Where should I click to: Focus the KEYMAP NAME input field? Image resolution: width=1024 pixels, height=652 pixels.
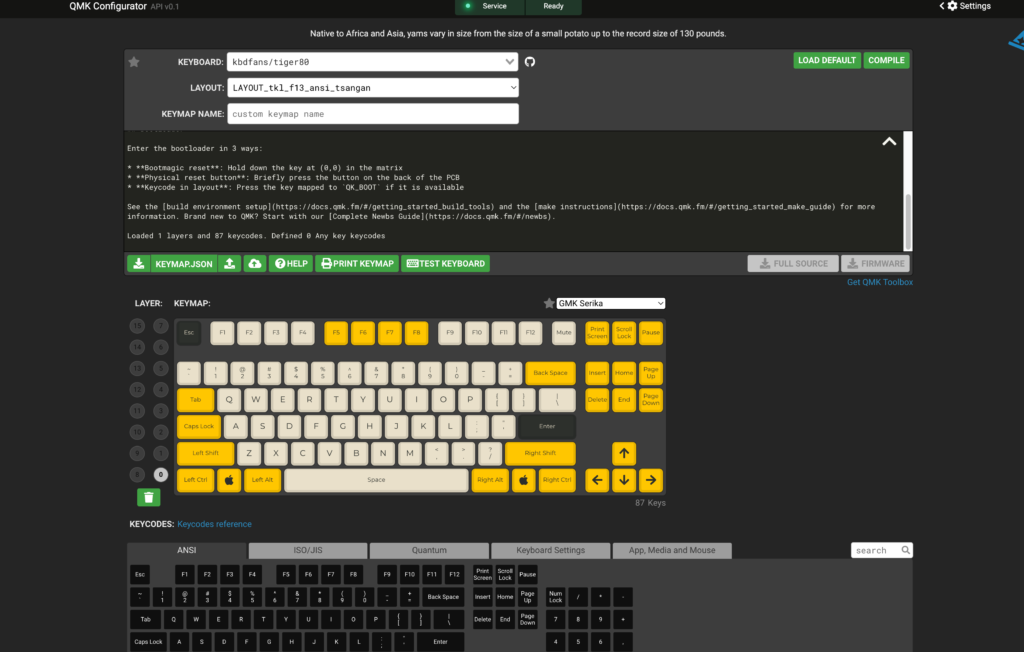(x=372, y=114)
